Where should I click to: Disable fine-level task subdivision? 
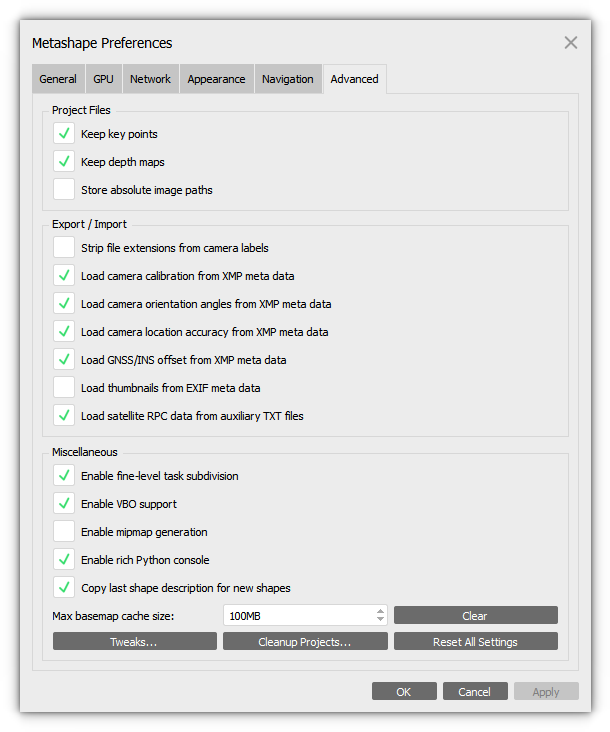[x=64, y=476]
